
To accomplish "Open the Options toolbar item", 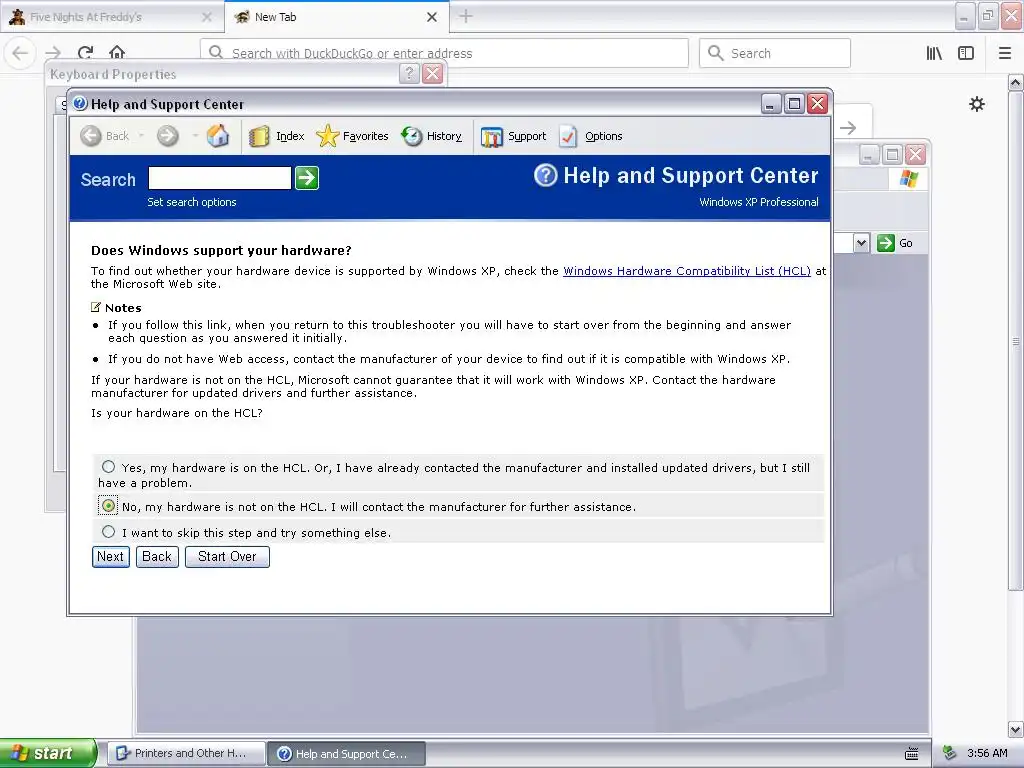I will click(591, 136).
